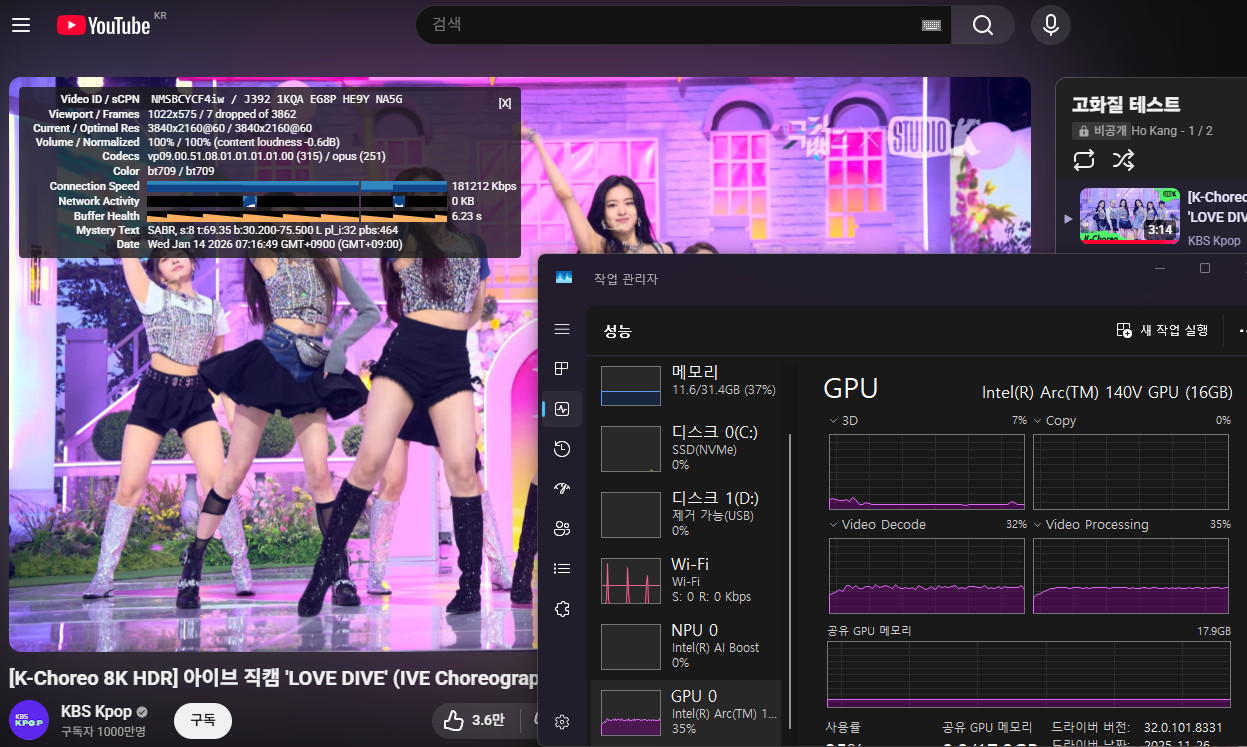Open Startup apps page in Task Manager
Image resolution: width=1247 pixels, height=747 pixels.
[x=562, y=489]
